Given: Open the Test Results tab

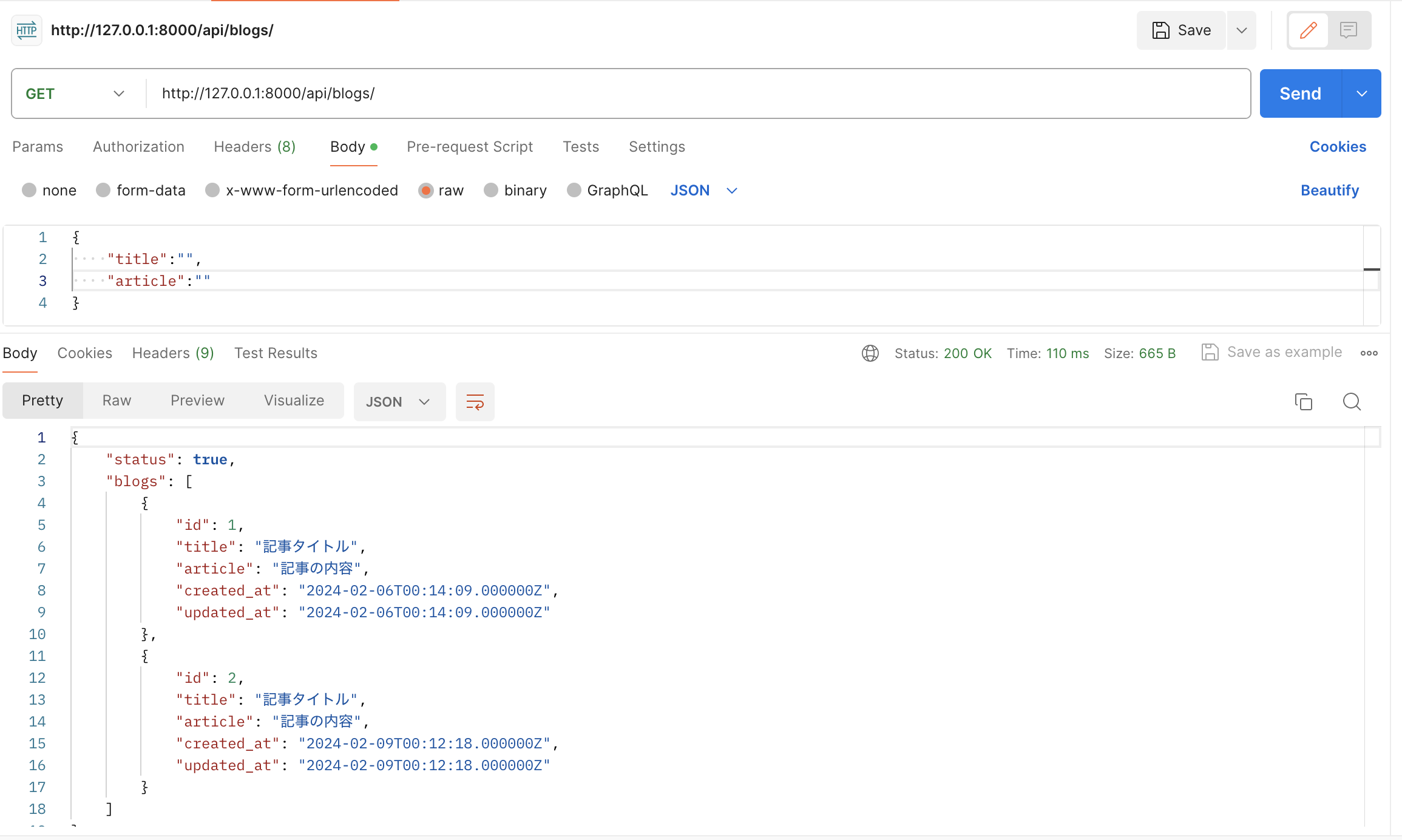Looking at the screenshot, I should (x=276, y=353).
